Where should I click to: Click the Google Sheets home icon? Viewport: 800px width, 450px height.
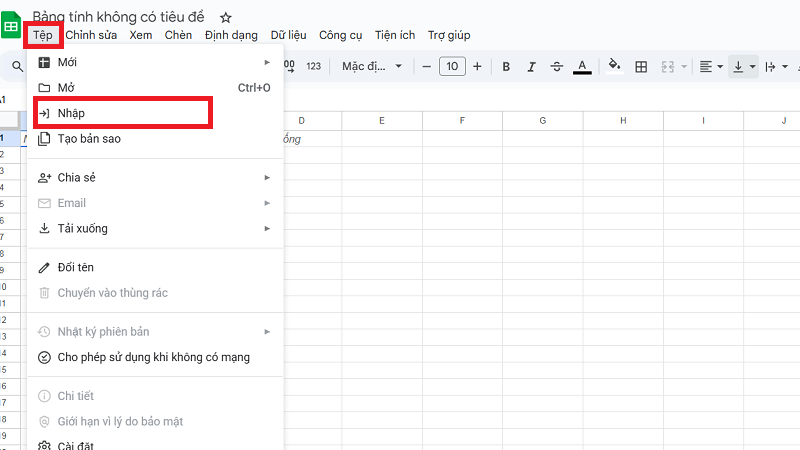tap(12, 24)
